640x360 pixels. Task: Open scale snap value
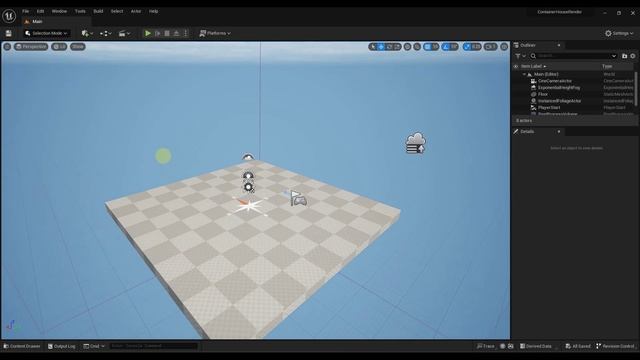476,47
